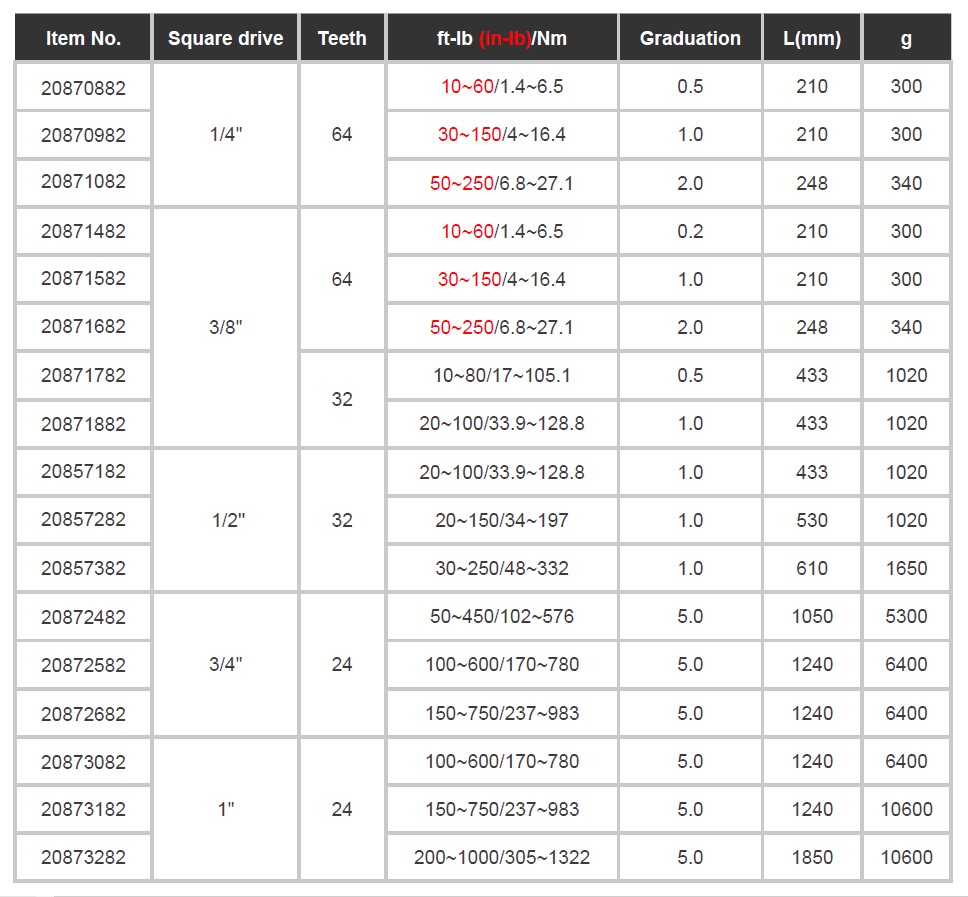Click length 248 for item 20871082
Viewport: 968px width, 897px height.
point(812,183)
